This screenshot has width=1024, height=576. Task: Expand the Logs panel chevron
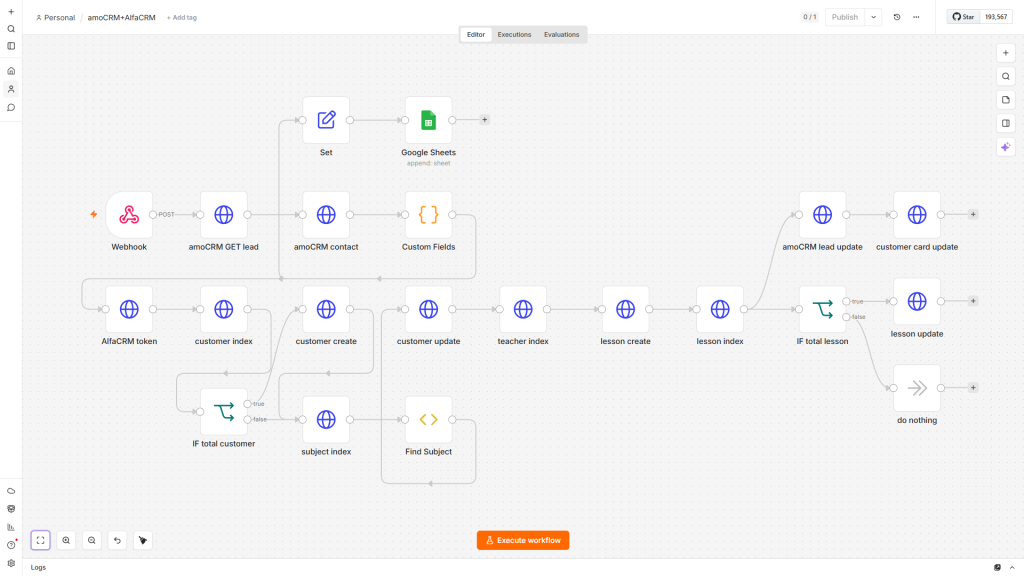(1012, 568)
